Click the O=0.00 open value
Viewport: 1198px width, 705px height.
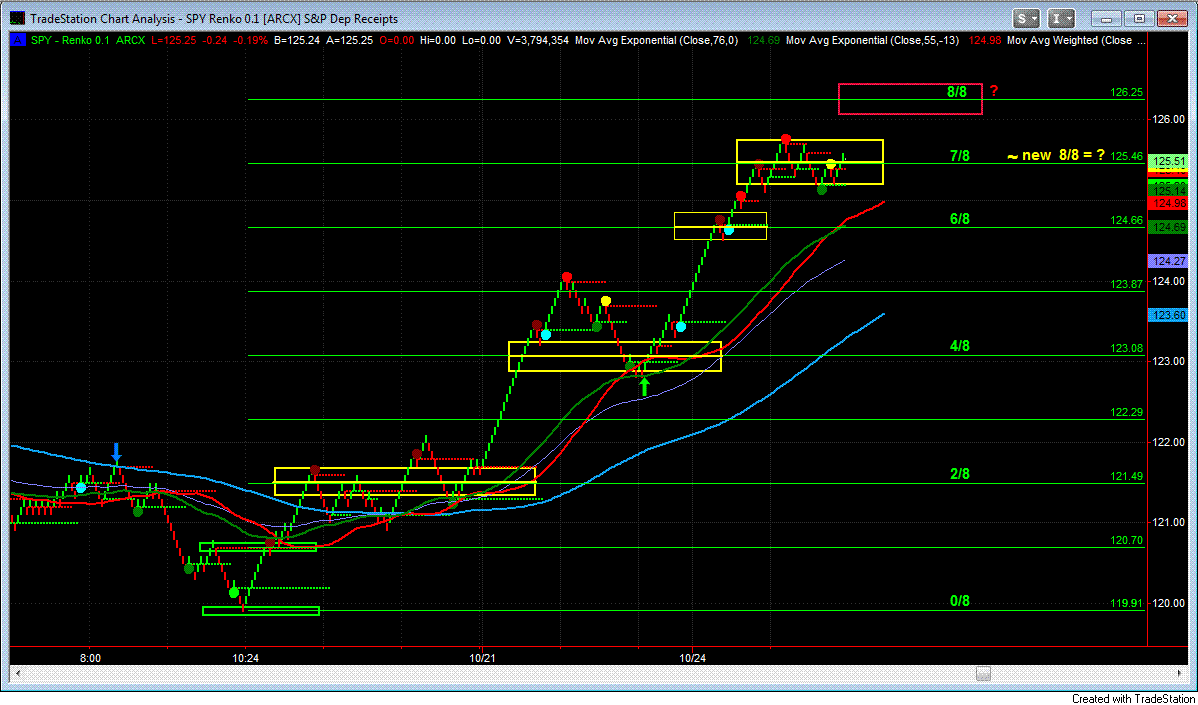tap(396, 40)
